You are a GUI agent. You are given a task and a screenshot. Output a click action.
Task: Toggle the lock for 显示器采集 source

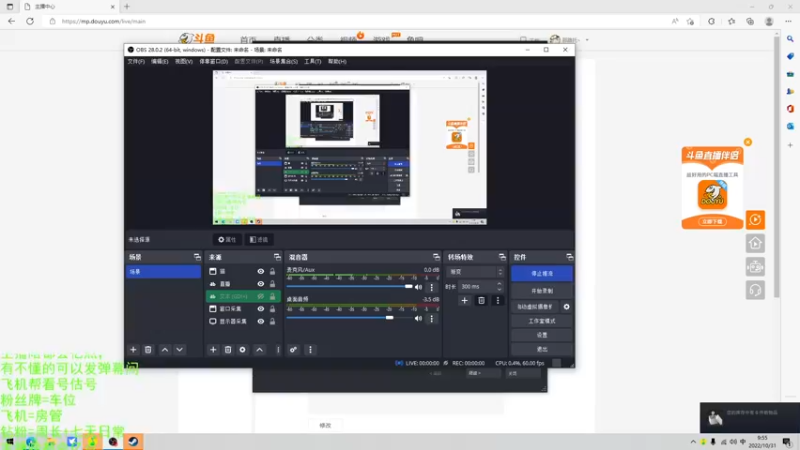(x=272, y=321)
